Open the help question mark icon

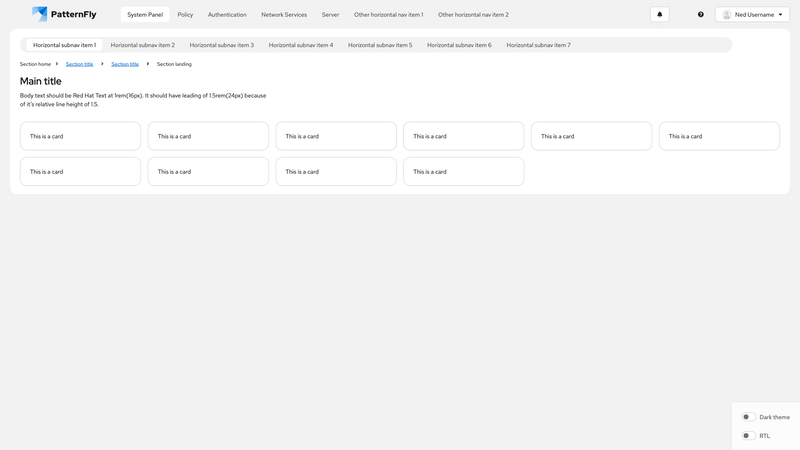(701, 14)
